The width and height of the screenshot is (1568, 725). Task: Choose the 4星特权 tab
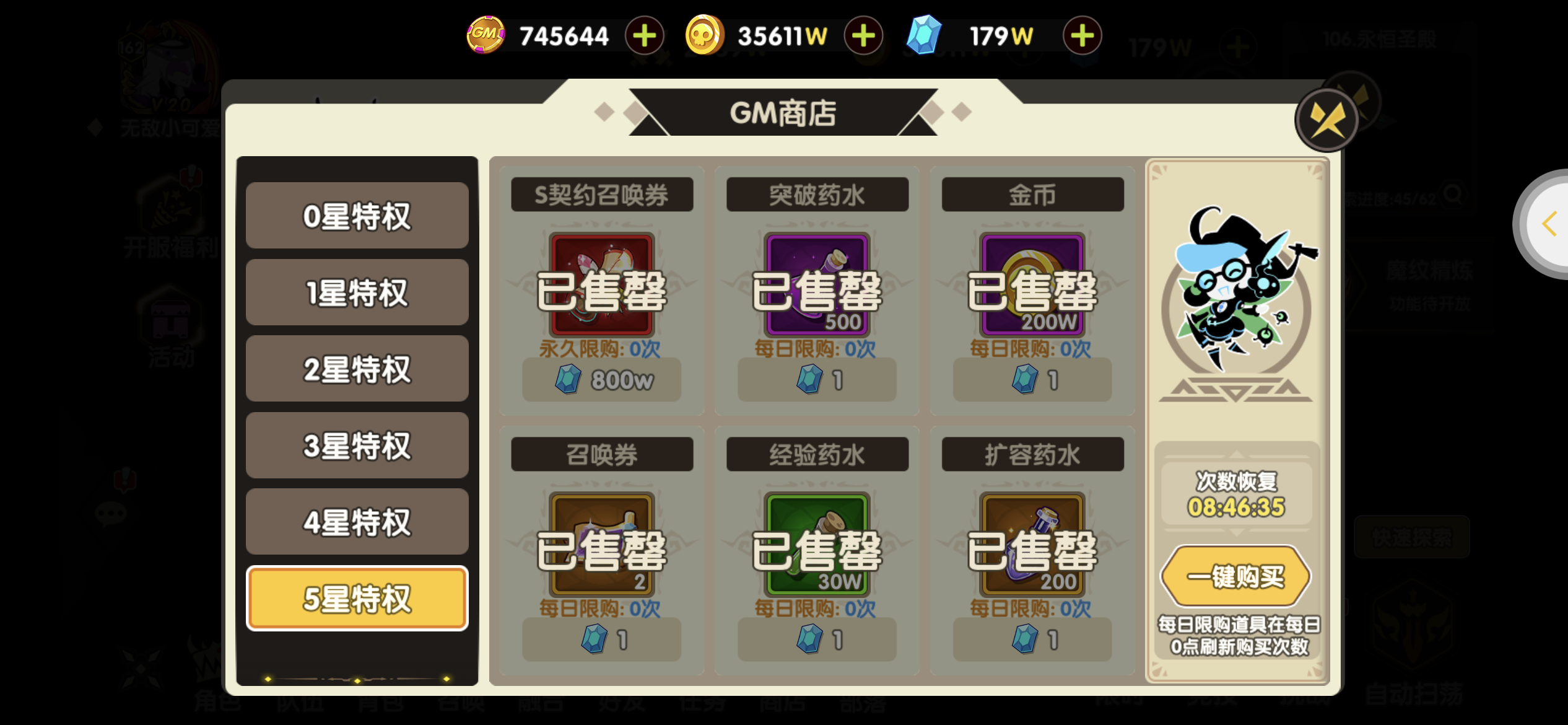click(x=357, y=522)
